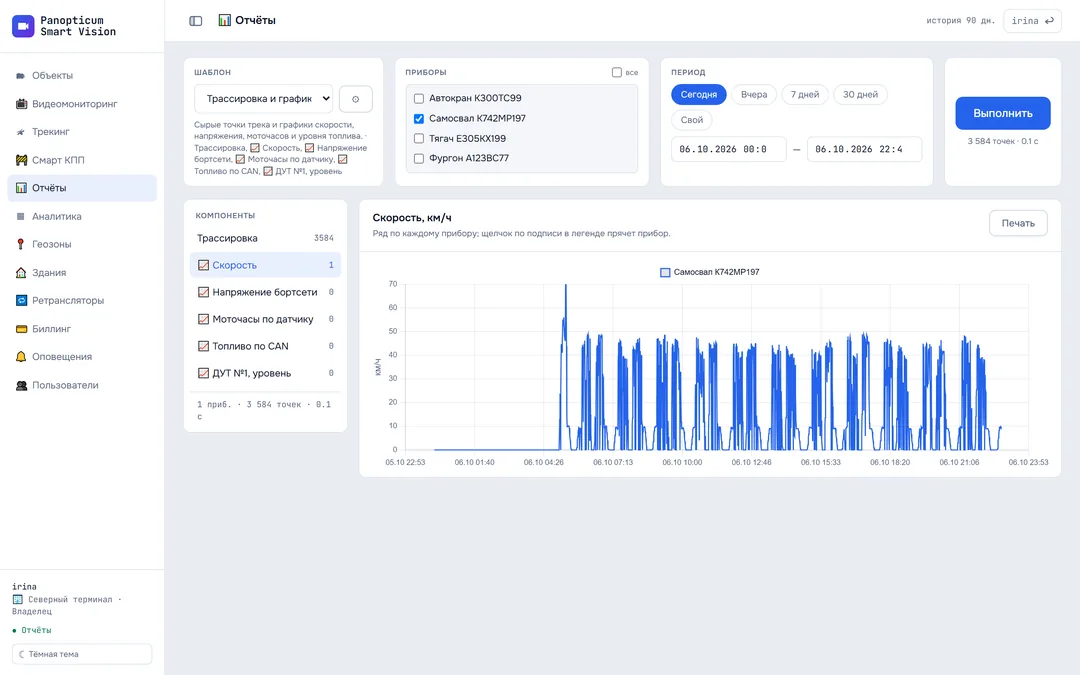Open Оповещения bell icon
This screenshot has height=675, width=1080.
[x=21, y=356]
